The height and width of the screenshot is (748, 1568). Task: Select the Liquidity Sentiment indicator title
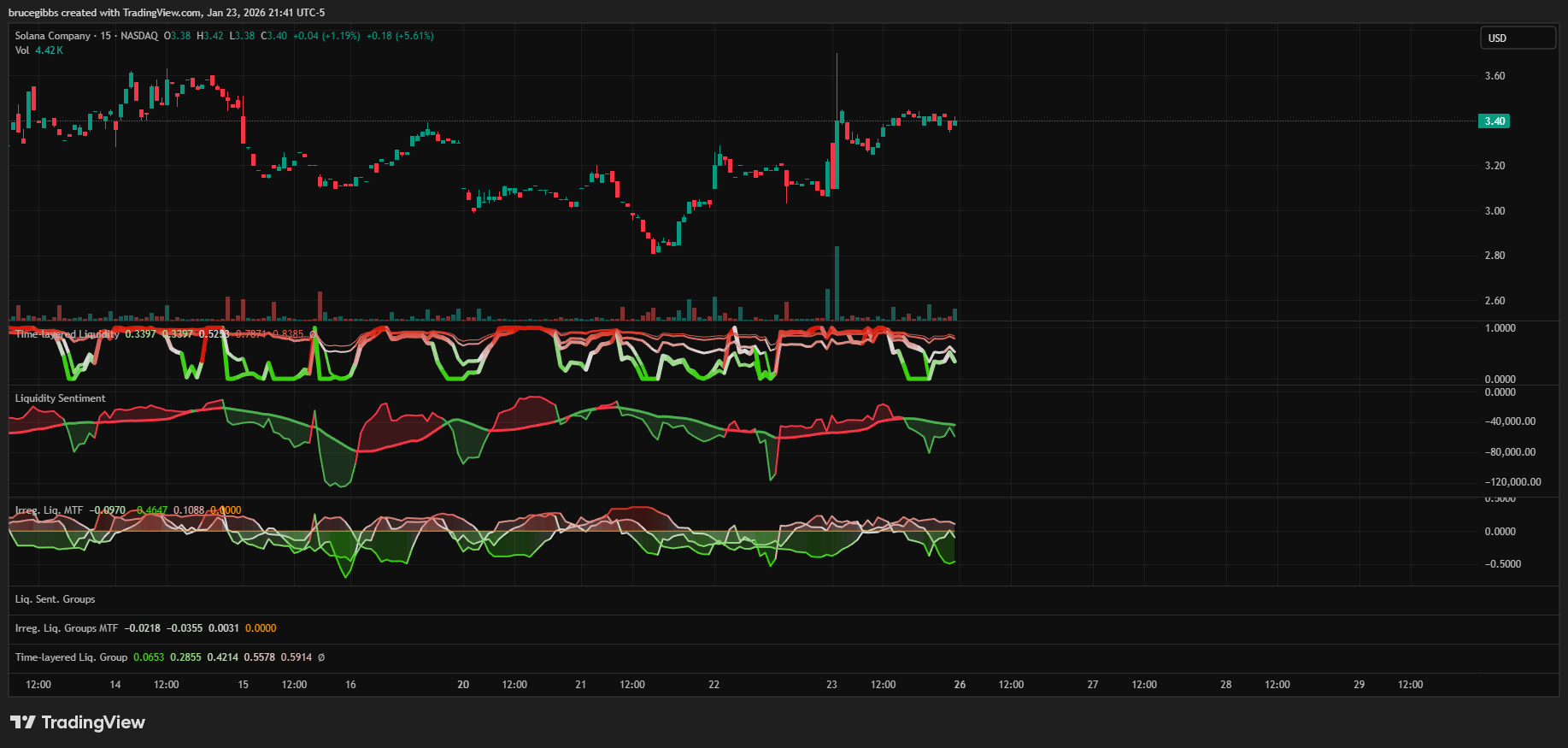pyautogui.click(x=60, y=398)
